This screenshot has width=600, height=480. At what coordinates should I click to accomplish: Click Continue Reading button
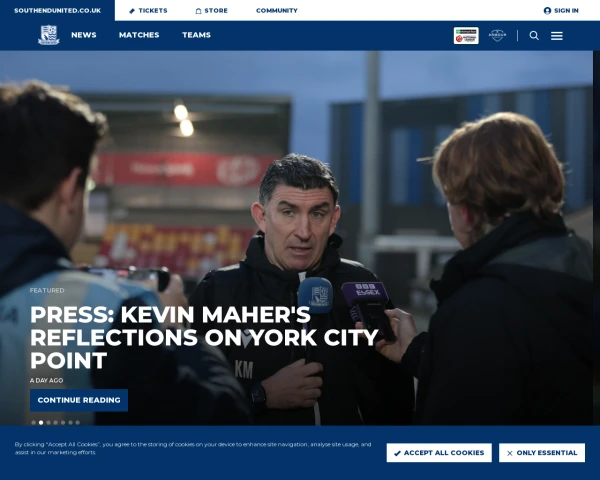tap(79, 400)
